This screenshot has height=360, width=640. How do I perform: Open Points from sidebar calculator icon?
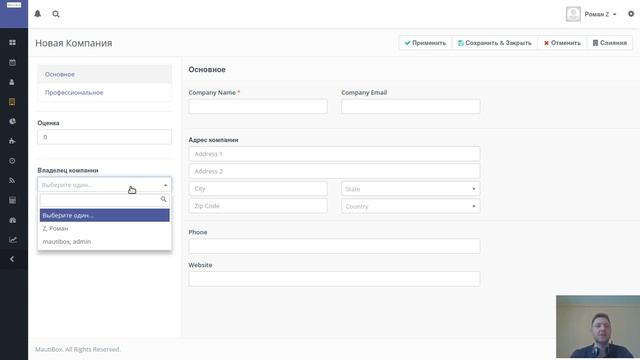pos(12,200)
